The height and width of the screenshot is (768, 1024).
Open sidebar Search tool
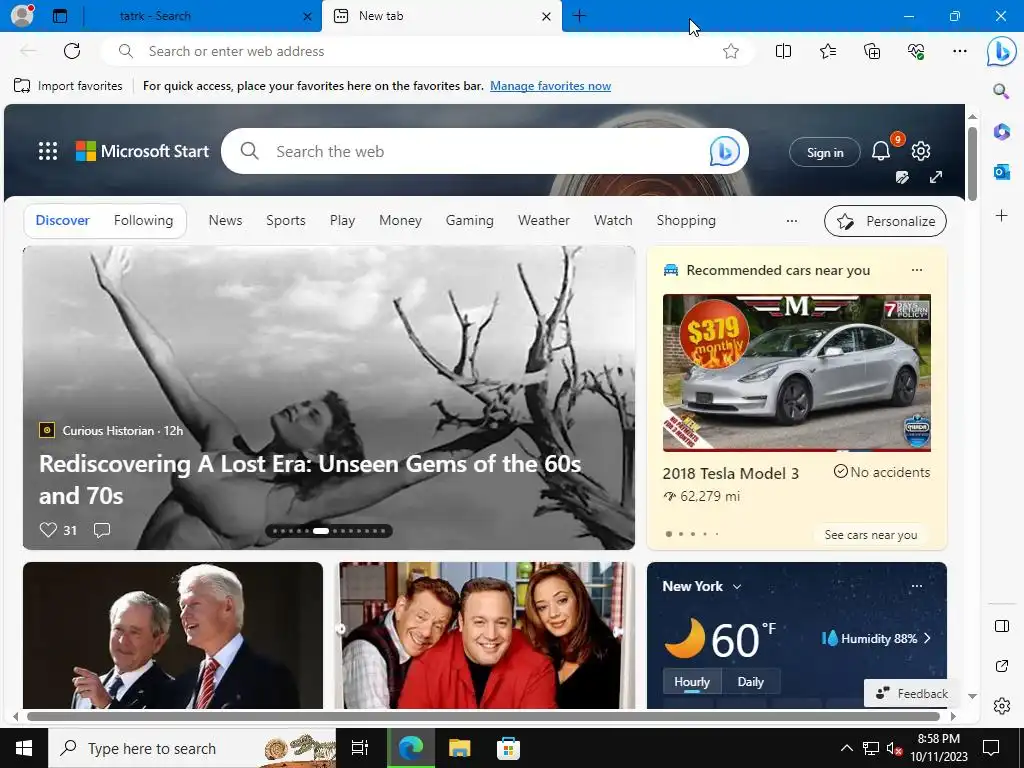click(1001, 91)
